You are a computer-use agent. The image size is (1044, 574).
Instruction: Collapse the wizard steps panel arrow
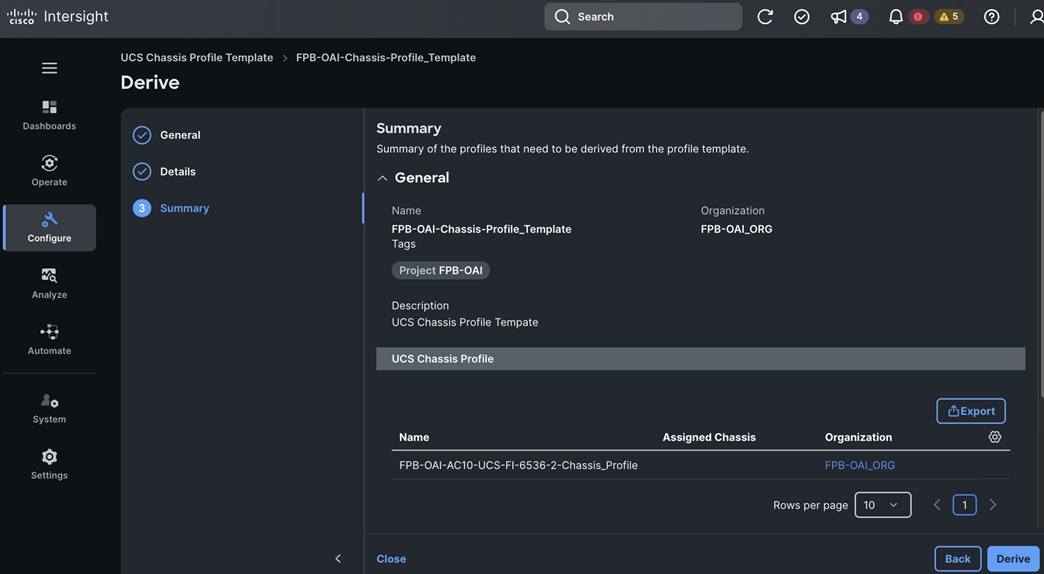tap(338, 559)
